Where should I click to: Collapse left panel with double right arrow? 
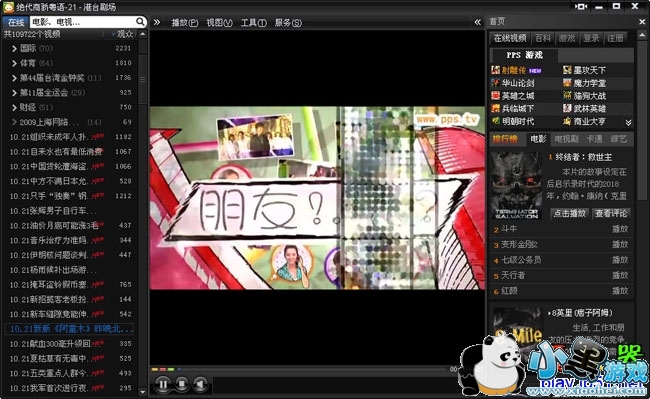click(x=157, y=22)
